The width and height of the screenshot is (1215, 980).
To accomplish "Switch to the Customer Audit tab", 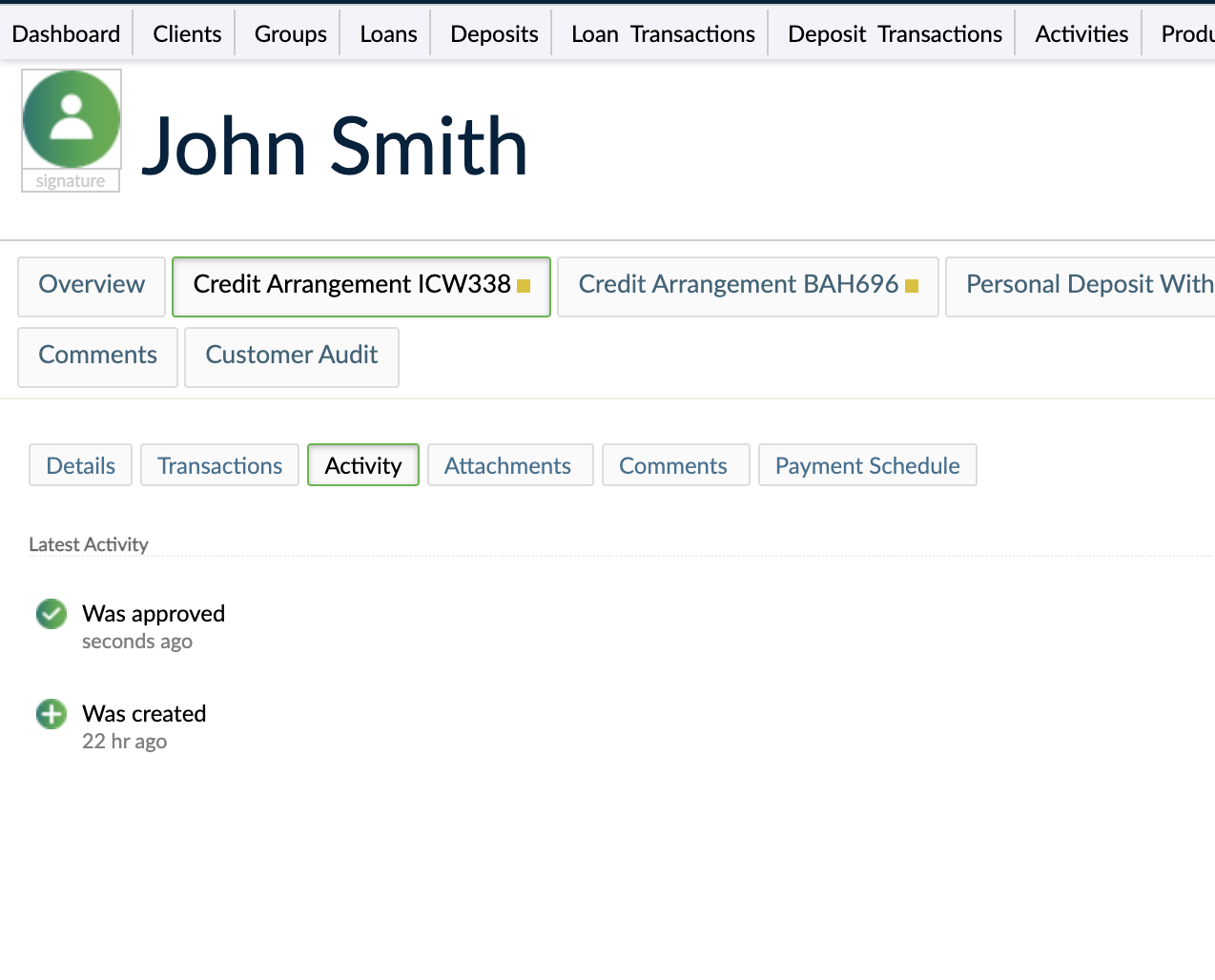I will [291, 355].
